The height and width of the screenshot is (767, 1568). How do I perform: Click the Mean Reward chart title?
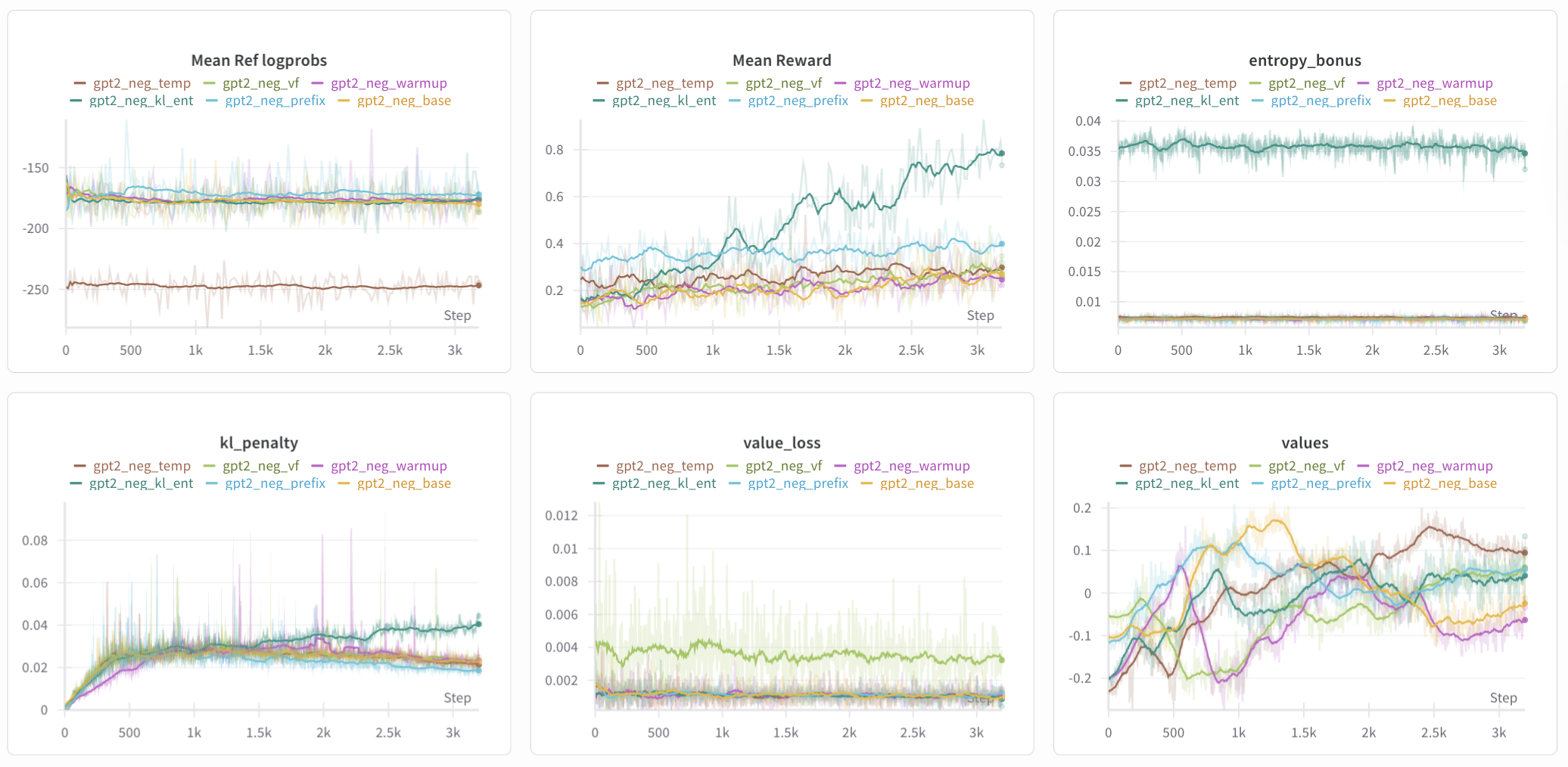tap(782, 61)
